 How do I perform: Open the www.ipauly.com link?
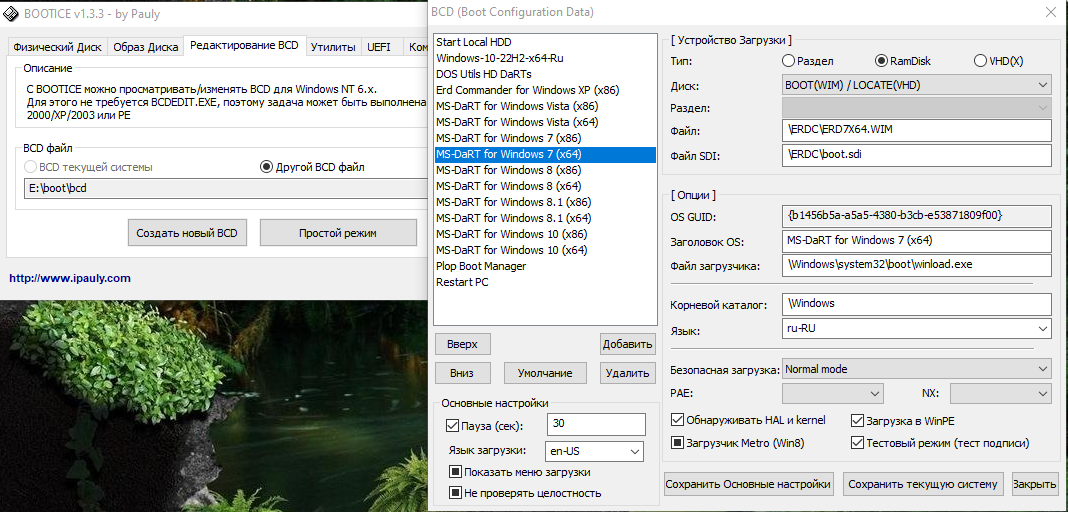point(70,278)
